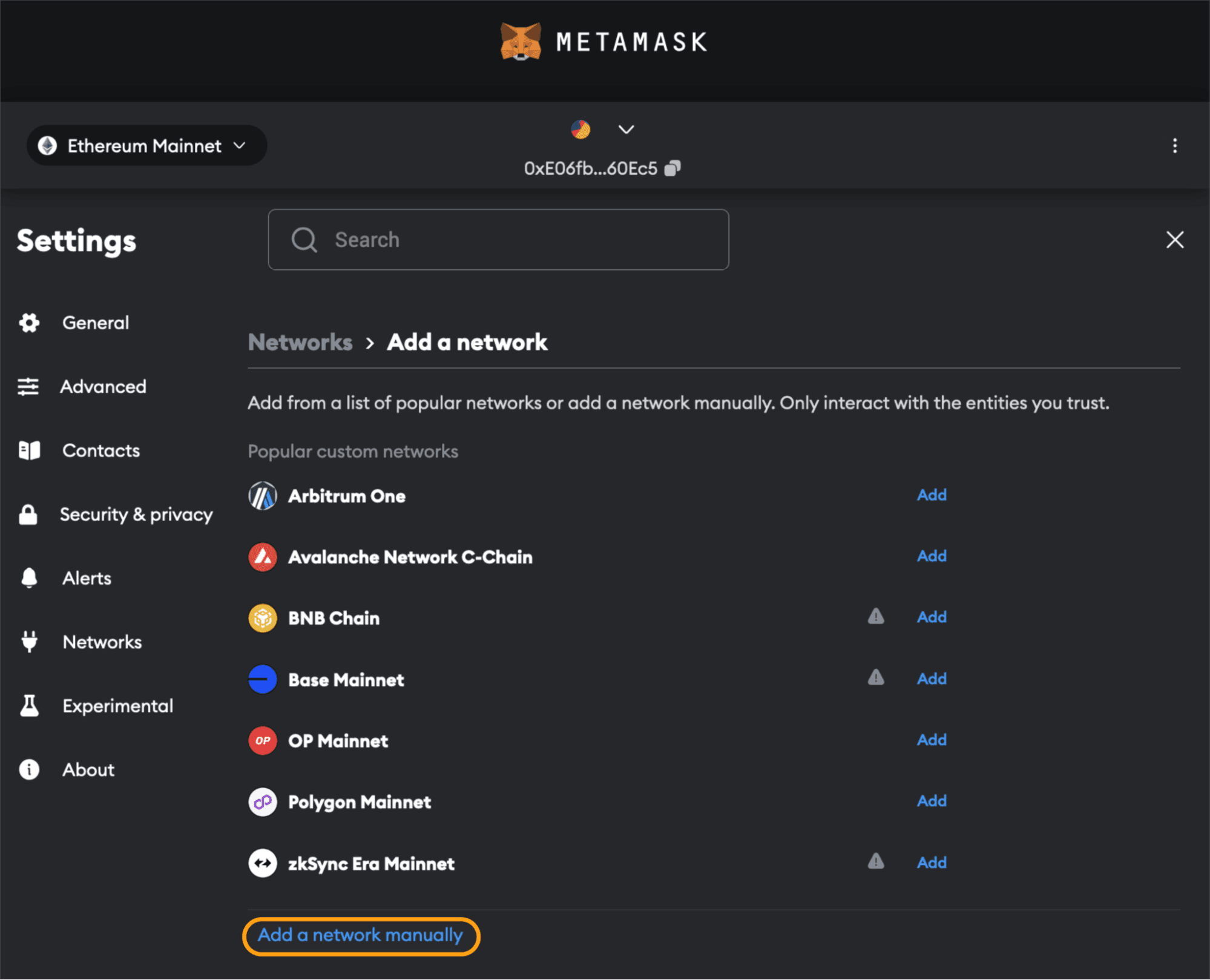Click the General gear icon
Viewport: 1210px width, 980px height.
[x=29, y=323]
